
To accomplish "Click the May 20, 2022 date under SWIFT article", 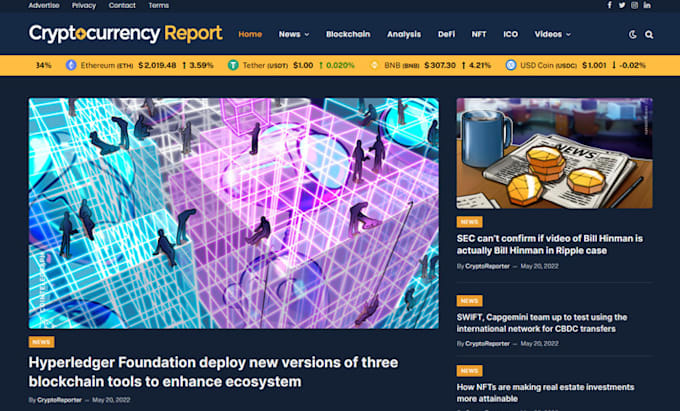I will point(539,344).
